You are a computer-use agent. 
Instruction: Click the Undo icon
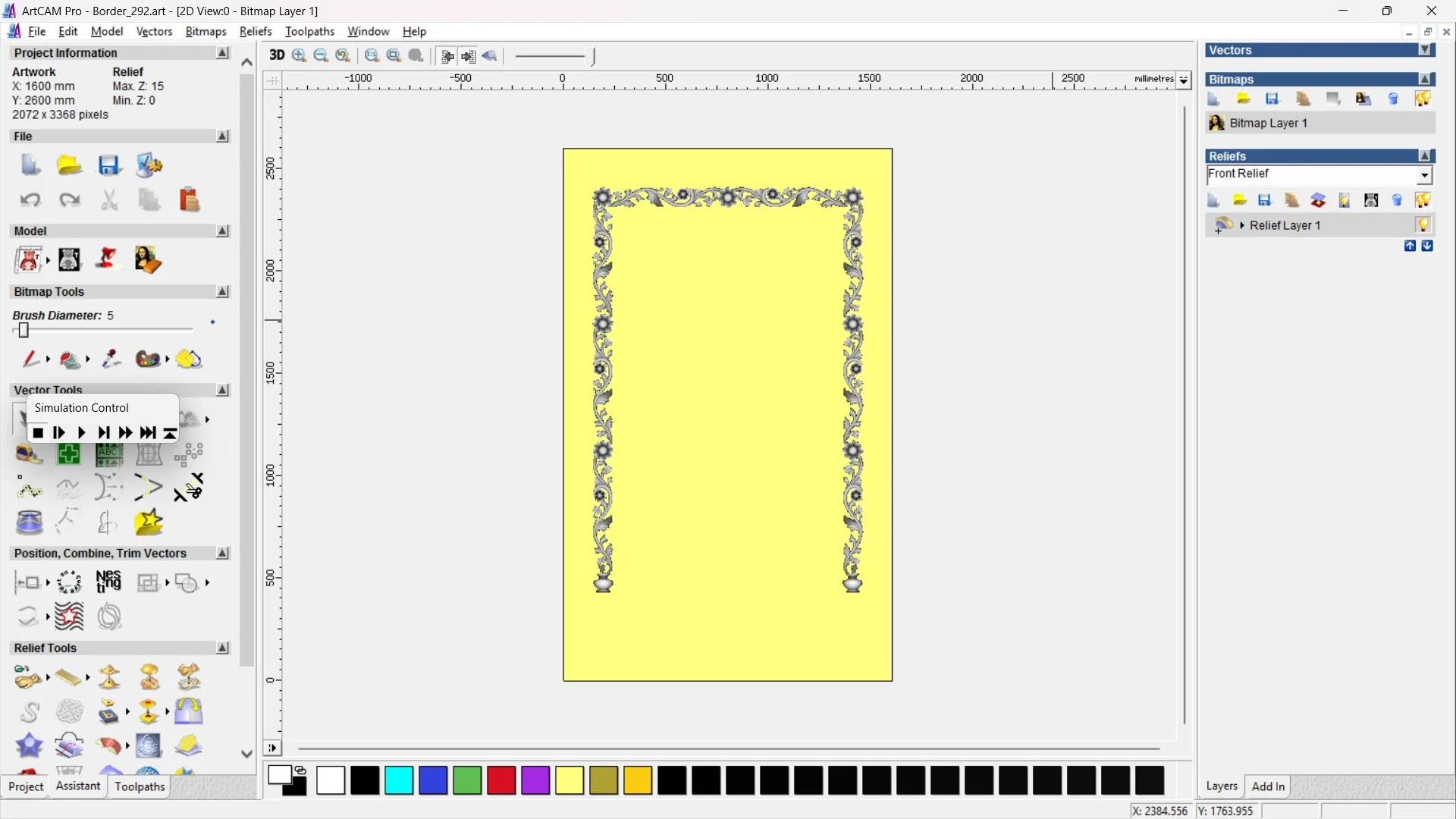coord(30,200)
